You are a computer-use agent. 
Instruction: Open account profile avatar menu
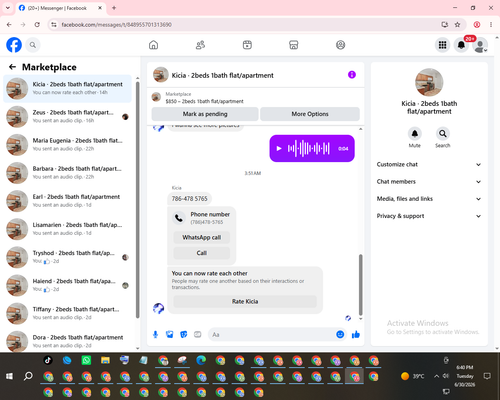point(480,45)
